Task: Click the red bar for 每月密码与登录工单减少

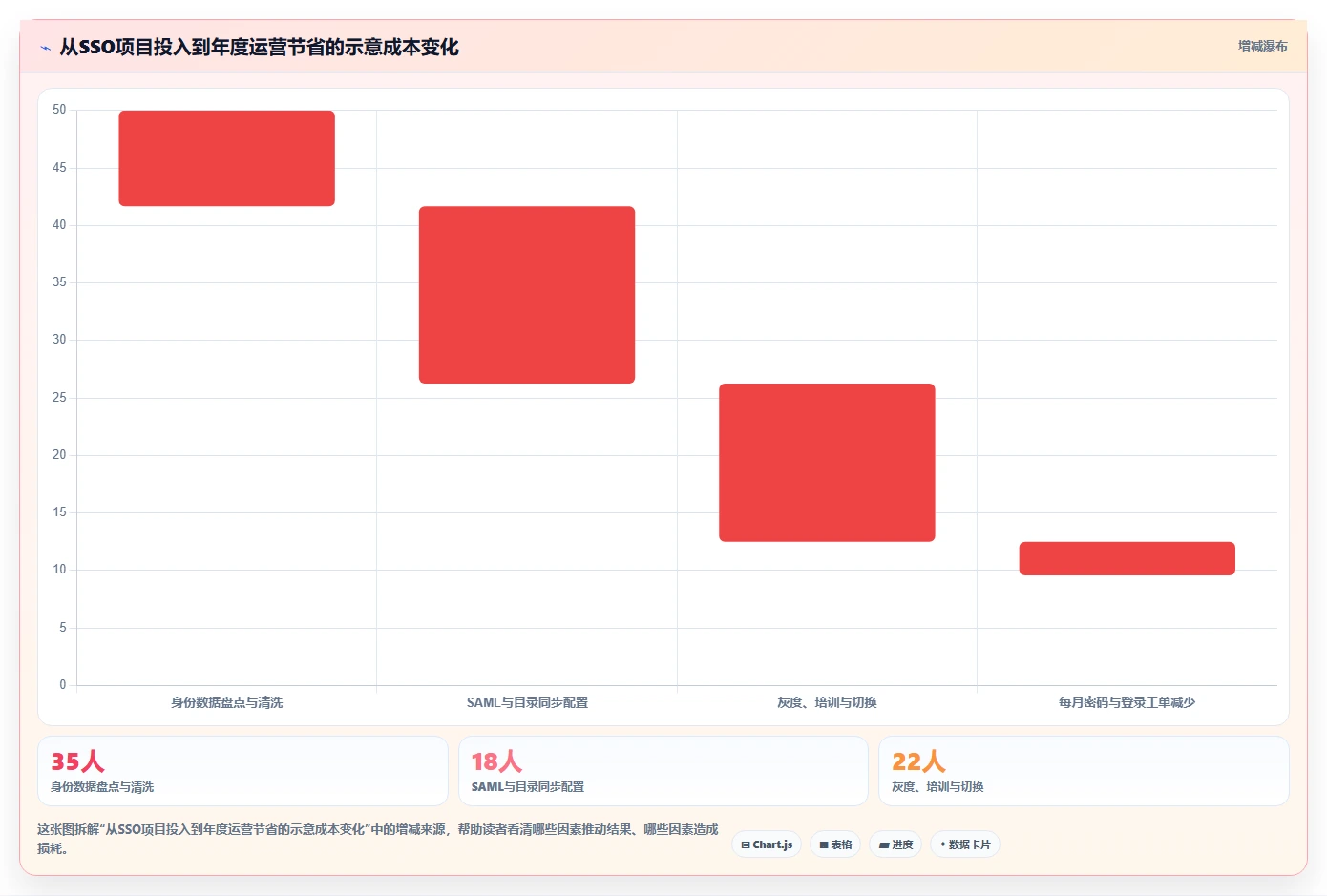Action: pos(1127,558)
